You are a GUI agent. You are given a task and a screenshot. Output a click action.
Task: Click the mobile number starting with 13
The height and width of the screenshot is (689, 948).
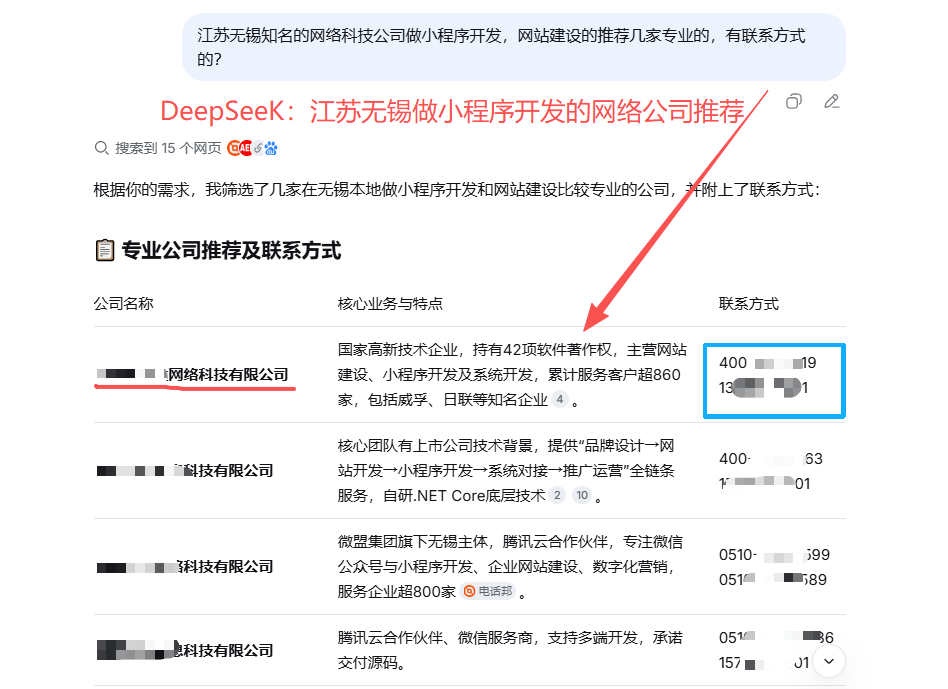coord(764,387)
